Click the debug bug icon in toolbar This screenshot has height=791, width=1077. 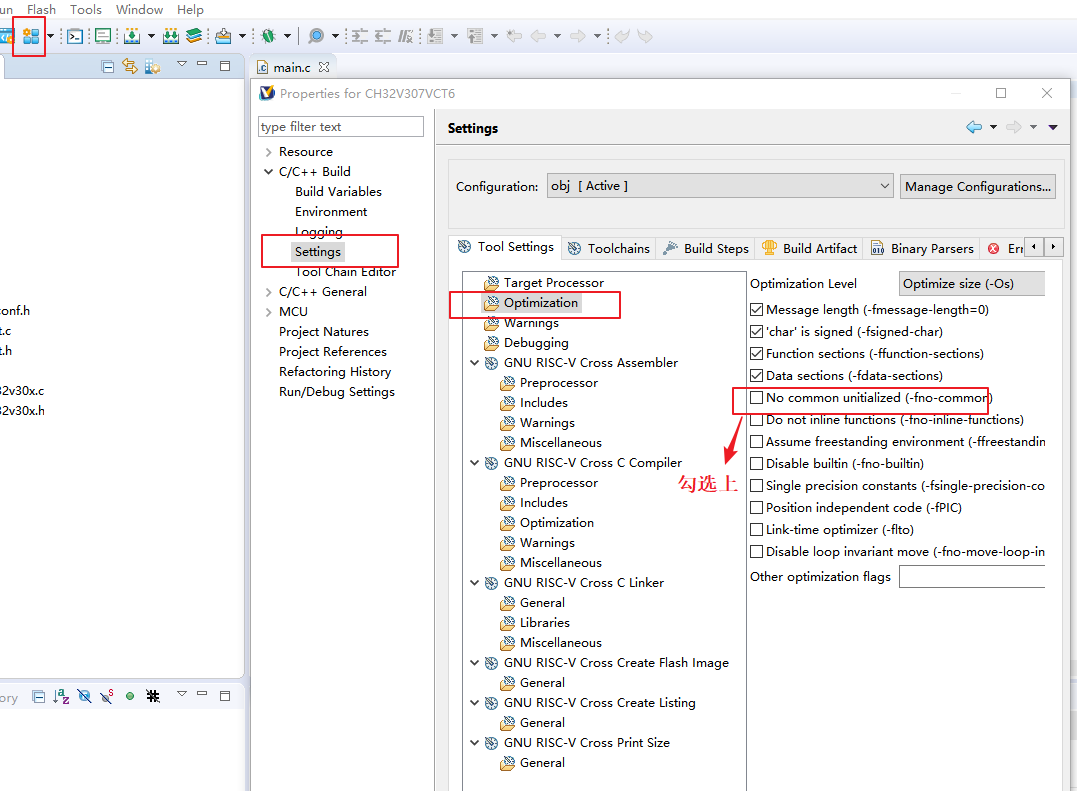tap(268, 36)
